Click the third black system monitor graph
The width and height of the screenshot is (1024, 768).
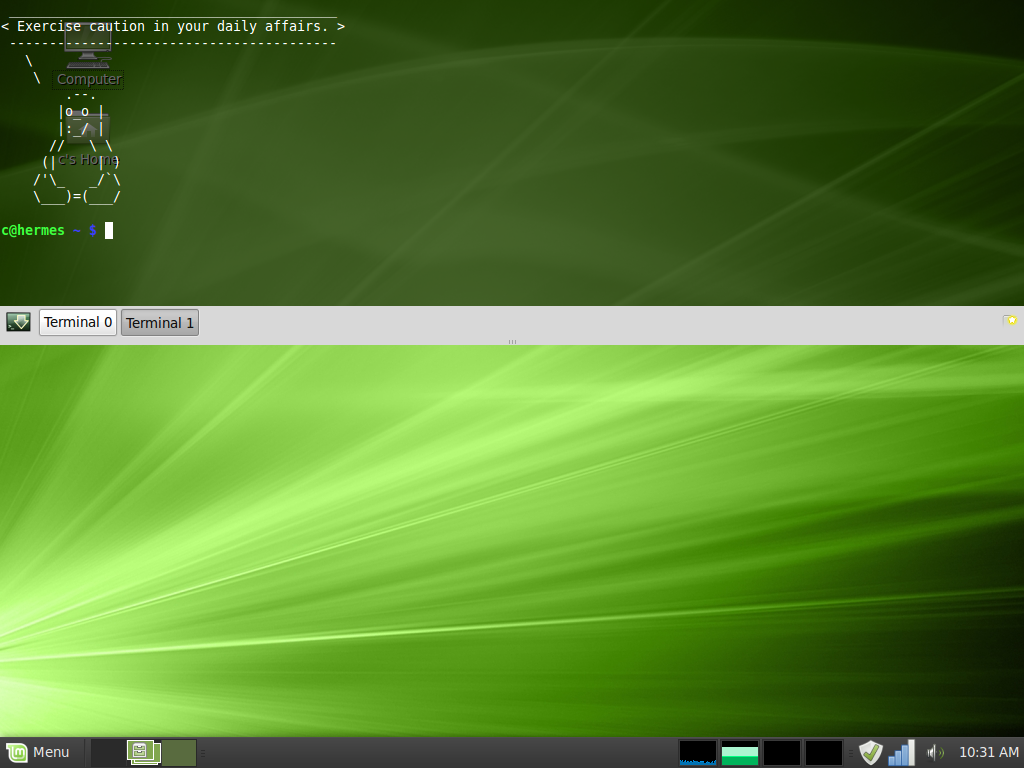coord(782,752)
